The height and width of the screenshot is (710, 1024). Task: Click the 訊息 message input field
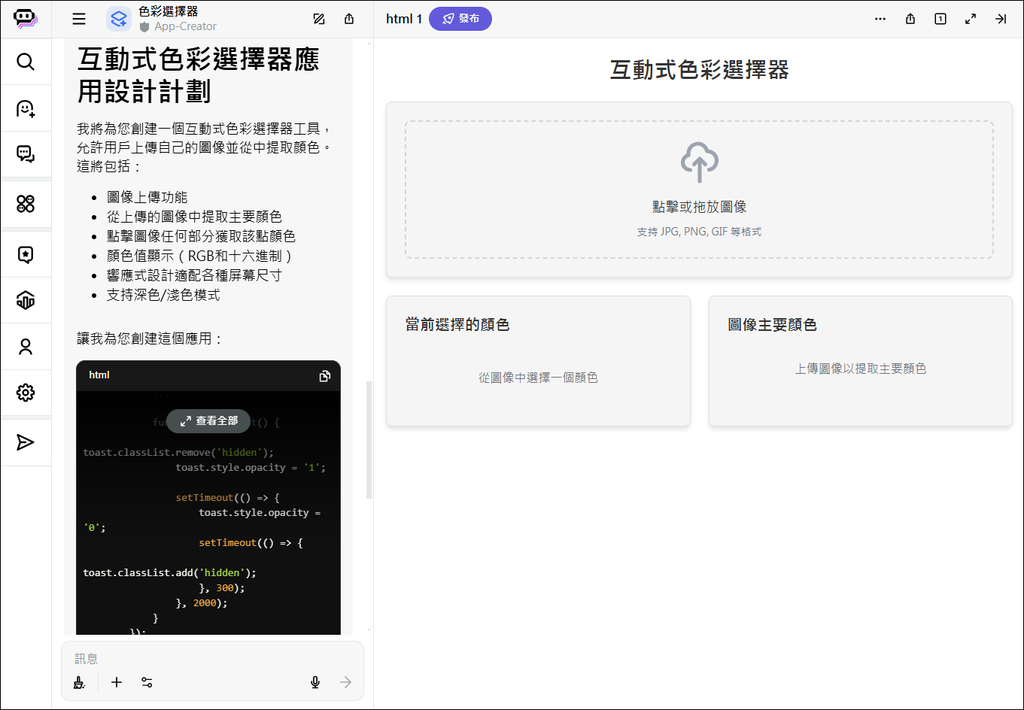click(212, 658)
